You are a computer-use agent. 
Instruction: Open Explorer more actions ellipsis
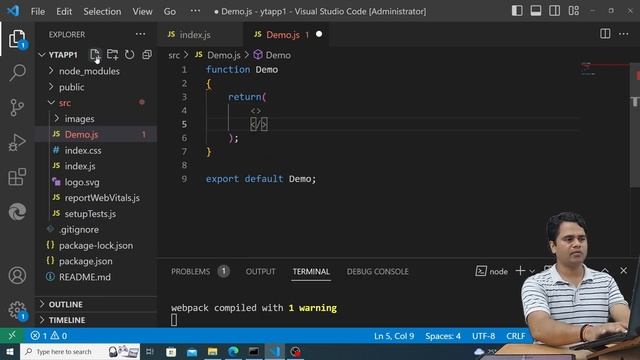140,34
